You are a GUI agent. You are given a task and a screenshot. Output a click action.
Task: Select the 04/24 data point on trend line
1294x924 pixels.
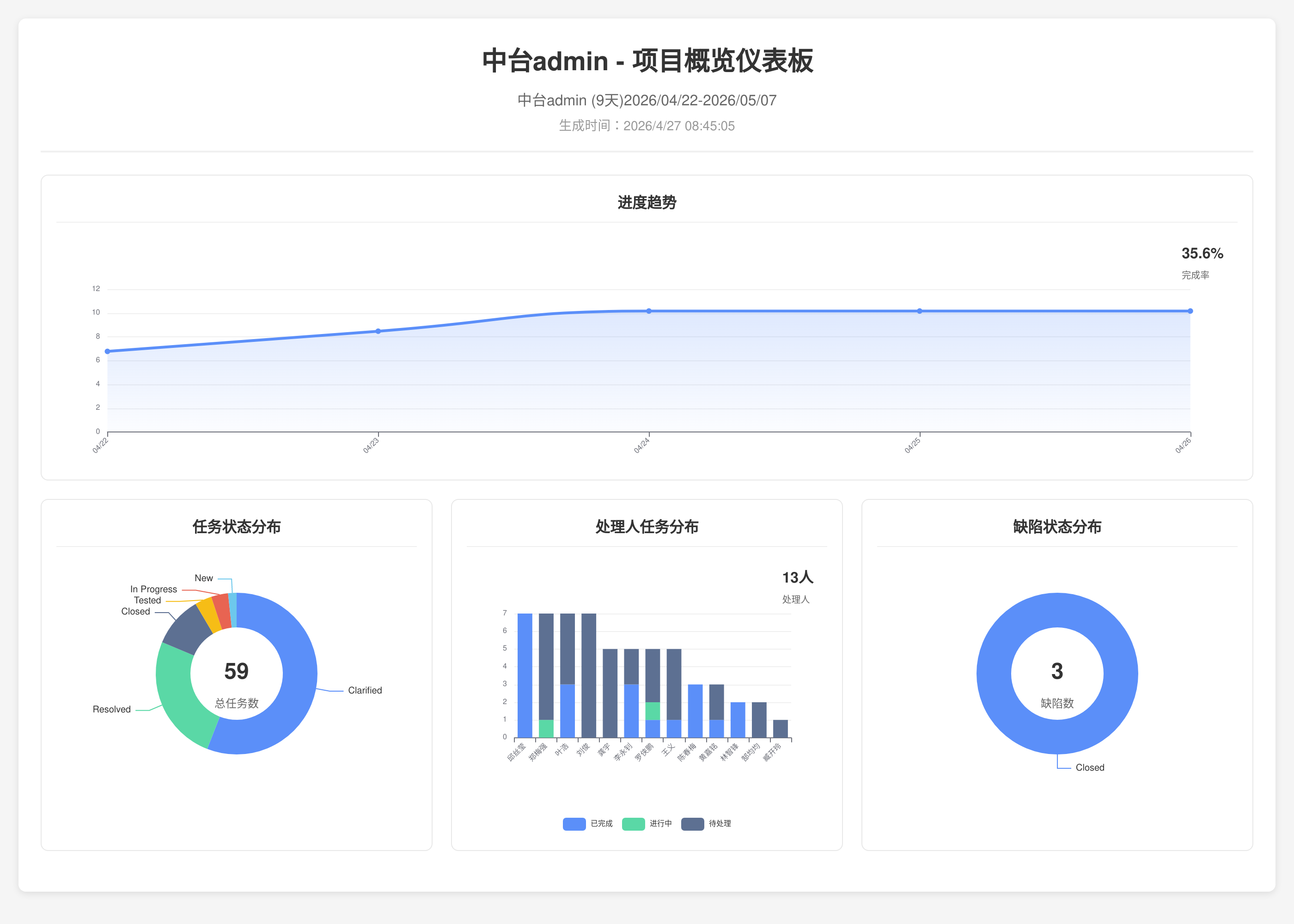point(649,311)
